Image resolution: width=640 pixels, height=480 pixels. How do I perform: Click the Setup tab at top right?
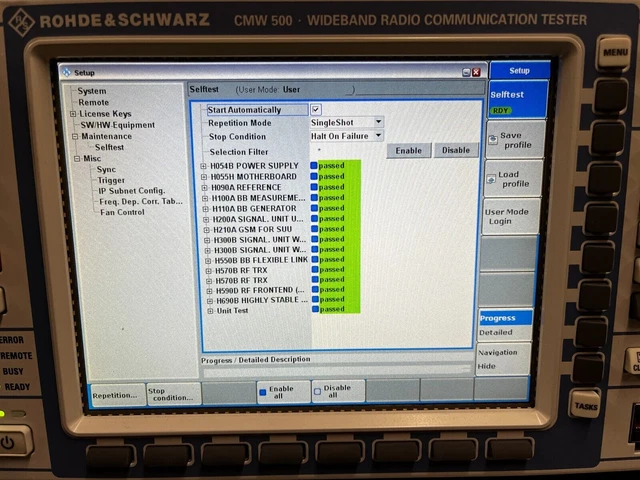point(520,71)
